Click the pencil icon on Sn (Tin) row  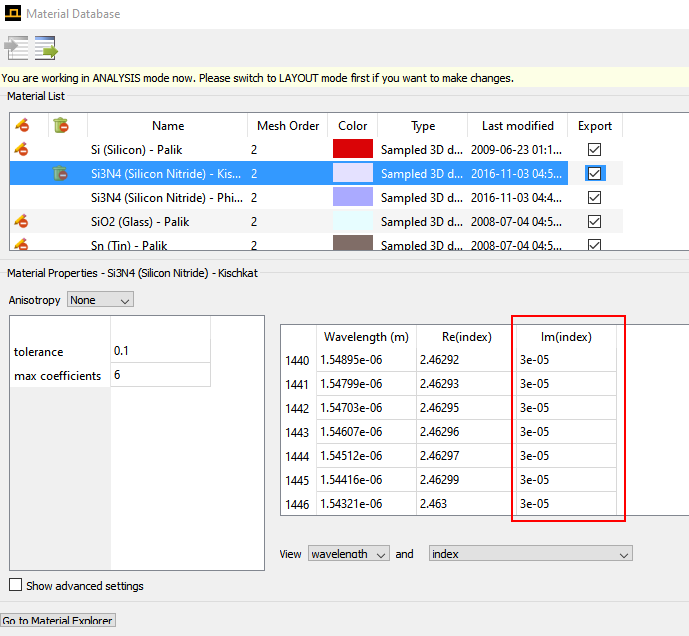(x=22, y=244)
